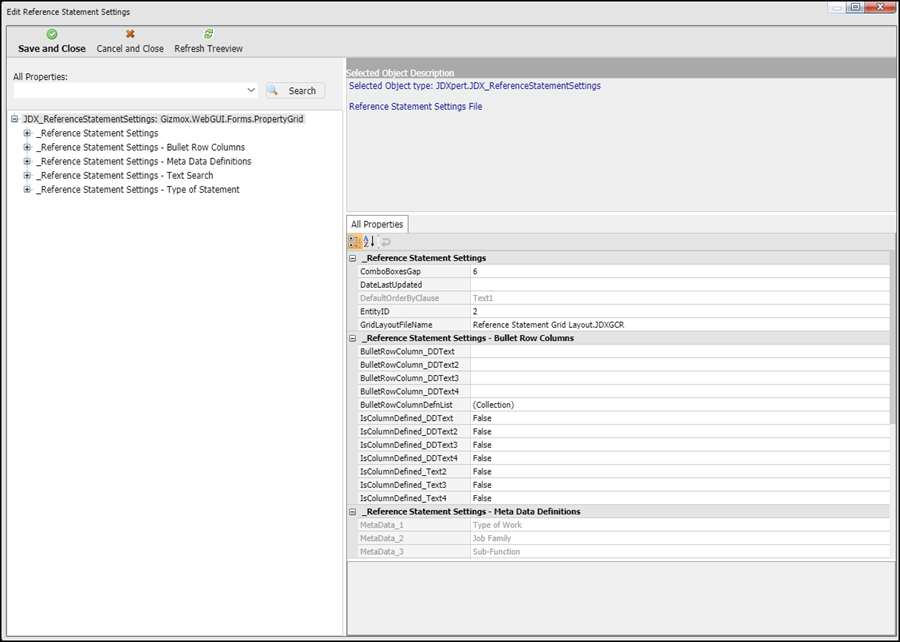Expand the Text Search tree node

tap(28, 175)
